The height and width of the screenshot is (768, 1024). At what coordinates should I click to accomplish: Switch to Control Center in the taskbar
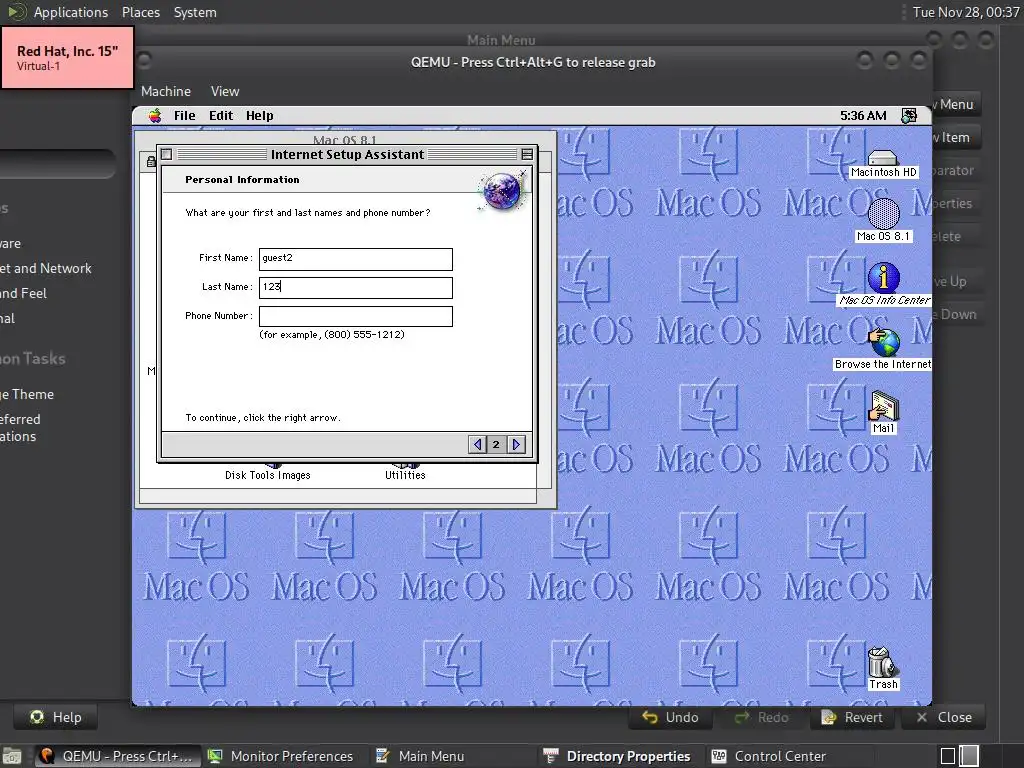coord(769,756)
